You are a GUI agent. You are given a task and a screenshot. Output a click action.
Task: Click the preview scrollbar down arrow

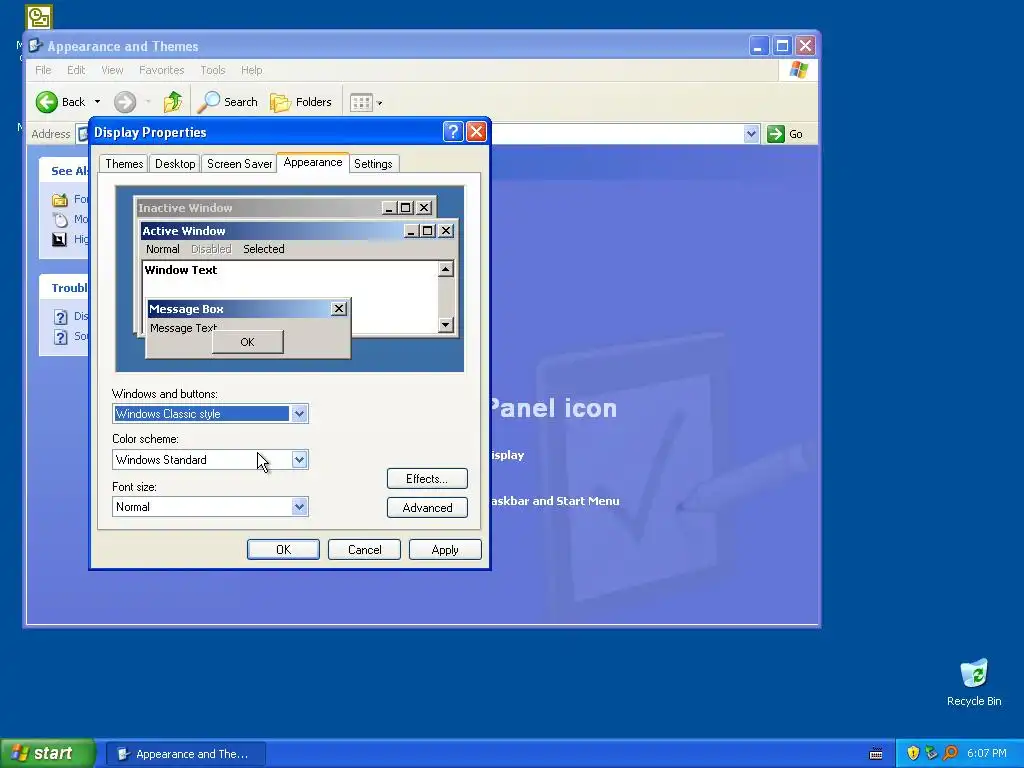click(446, 325)
